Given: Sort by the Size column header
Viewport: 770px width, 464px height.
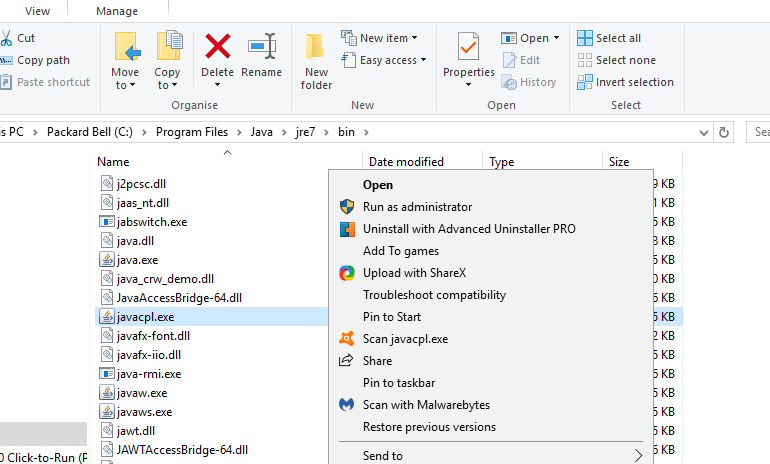Looking at the screenshot, I should pyautogui.click(x=619, y=162).
